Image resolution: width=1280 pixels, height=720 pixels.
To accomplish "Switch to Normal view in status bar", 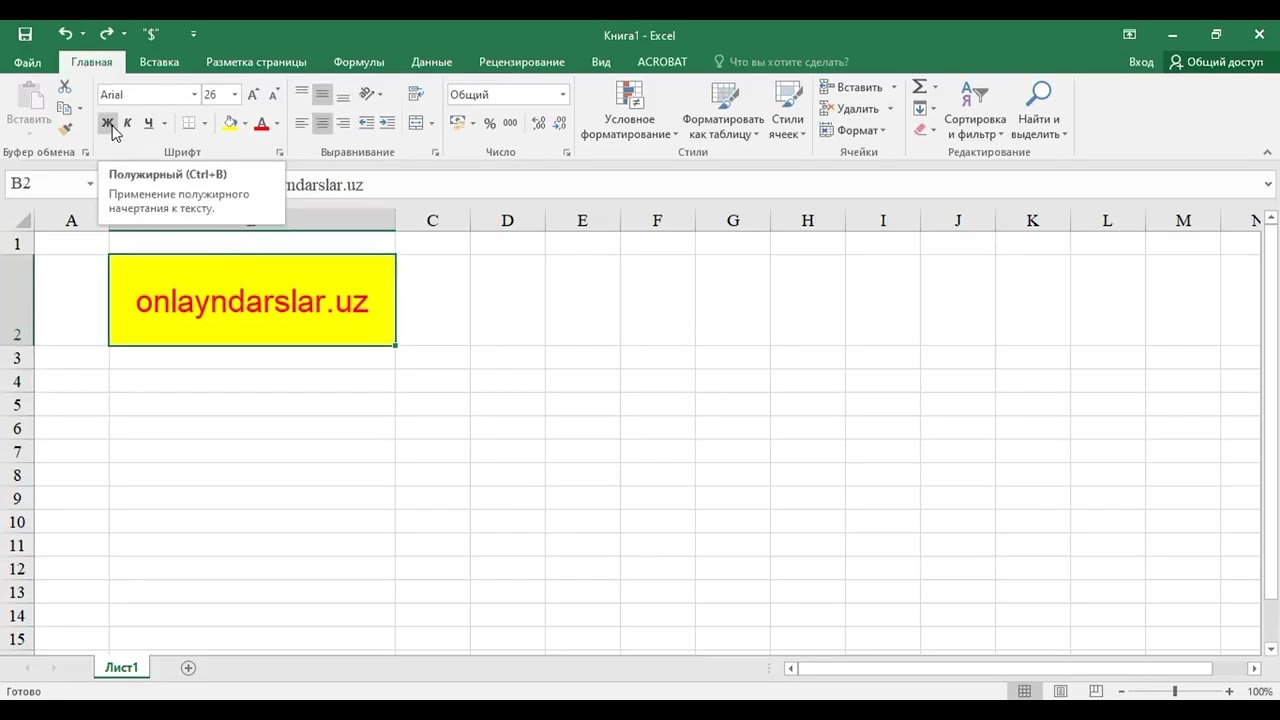I will [x=1025, y=692].
